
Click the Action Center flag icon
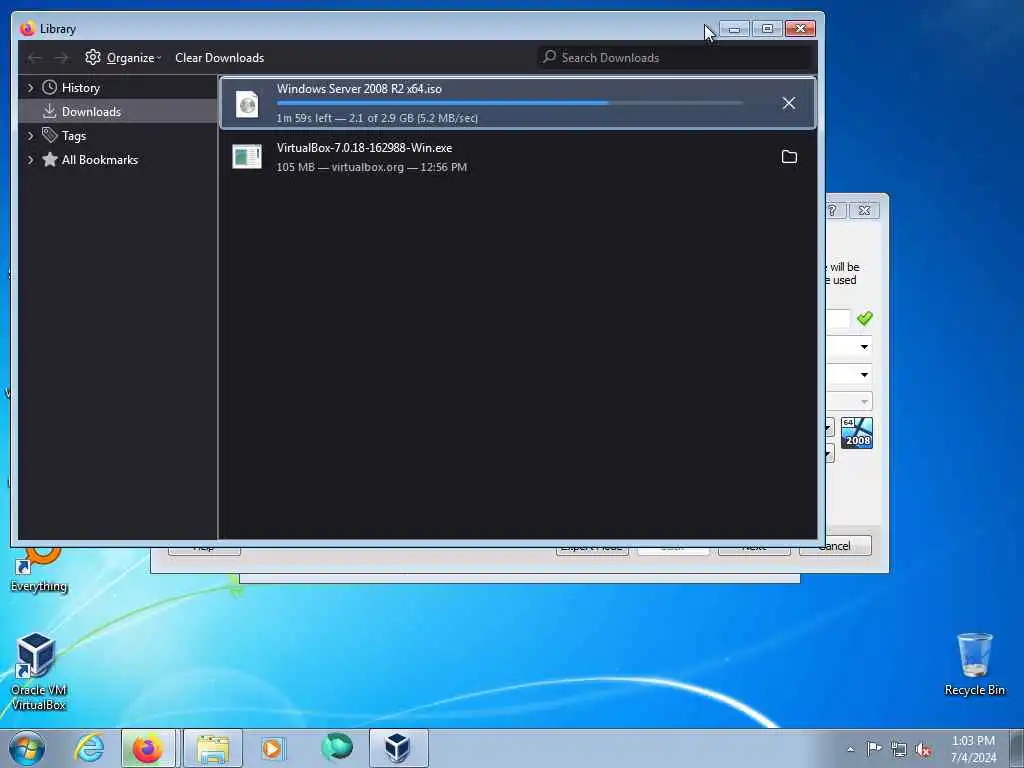[x=874, y=748]
